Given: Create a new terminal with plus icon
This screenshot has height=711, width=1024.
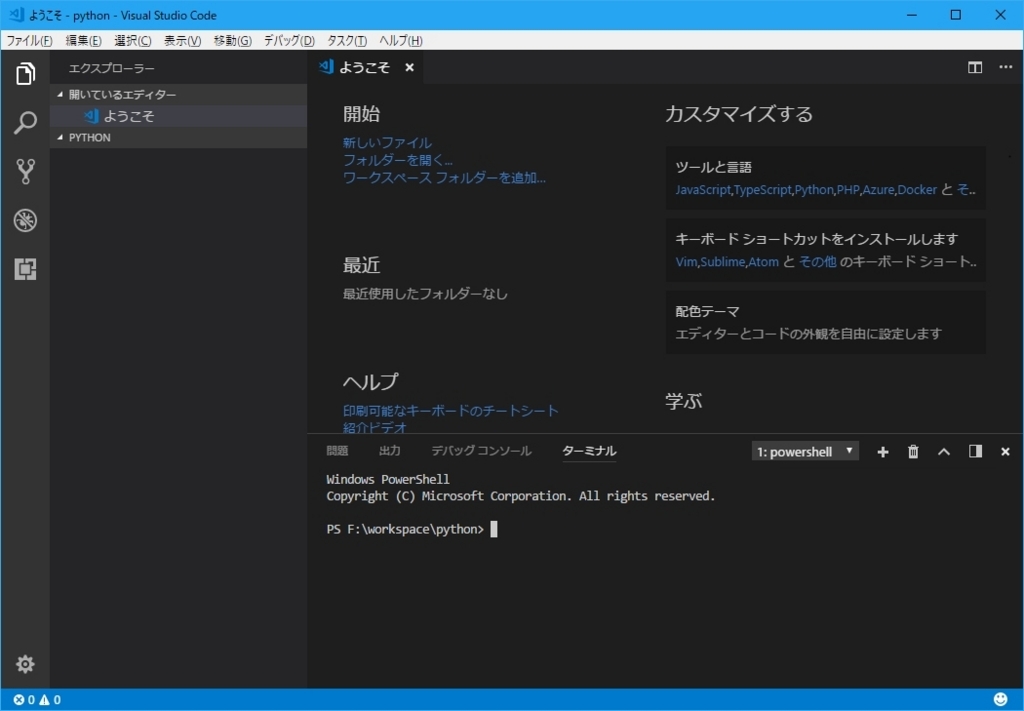Looking at the screenshot, I should point(882,452).
